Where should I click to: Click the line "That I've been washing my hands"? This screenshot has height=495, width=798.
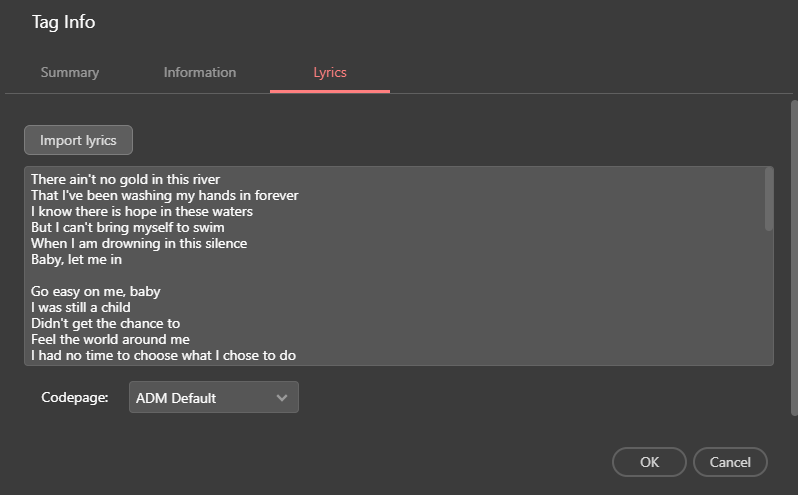pyautogui.click(x=165, y=196)
